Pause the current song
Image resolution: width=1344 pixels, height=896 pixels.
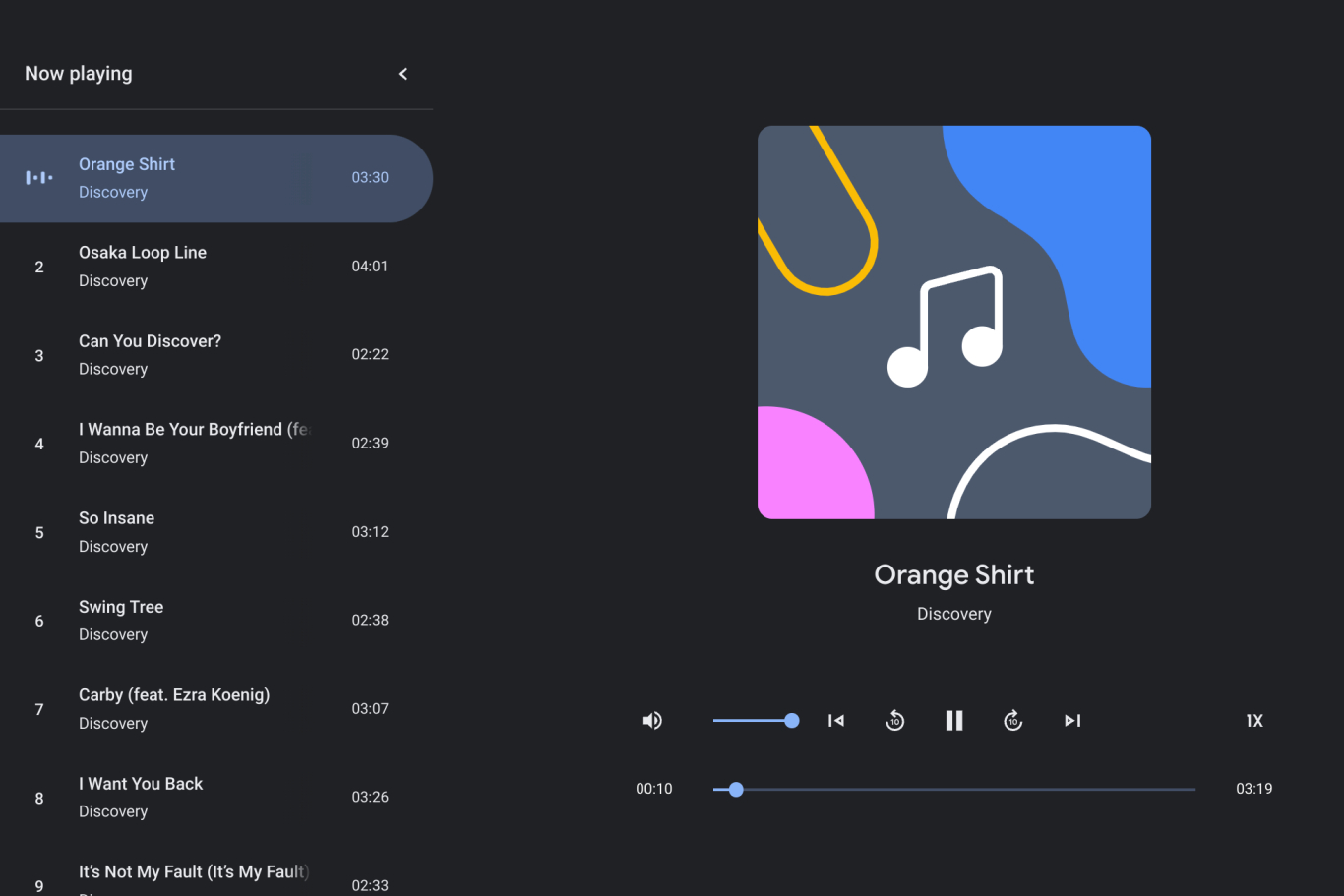[954, 721]
